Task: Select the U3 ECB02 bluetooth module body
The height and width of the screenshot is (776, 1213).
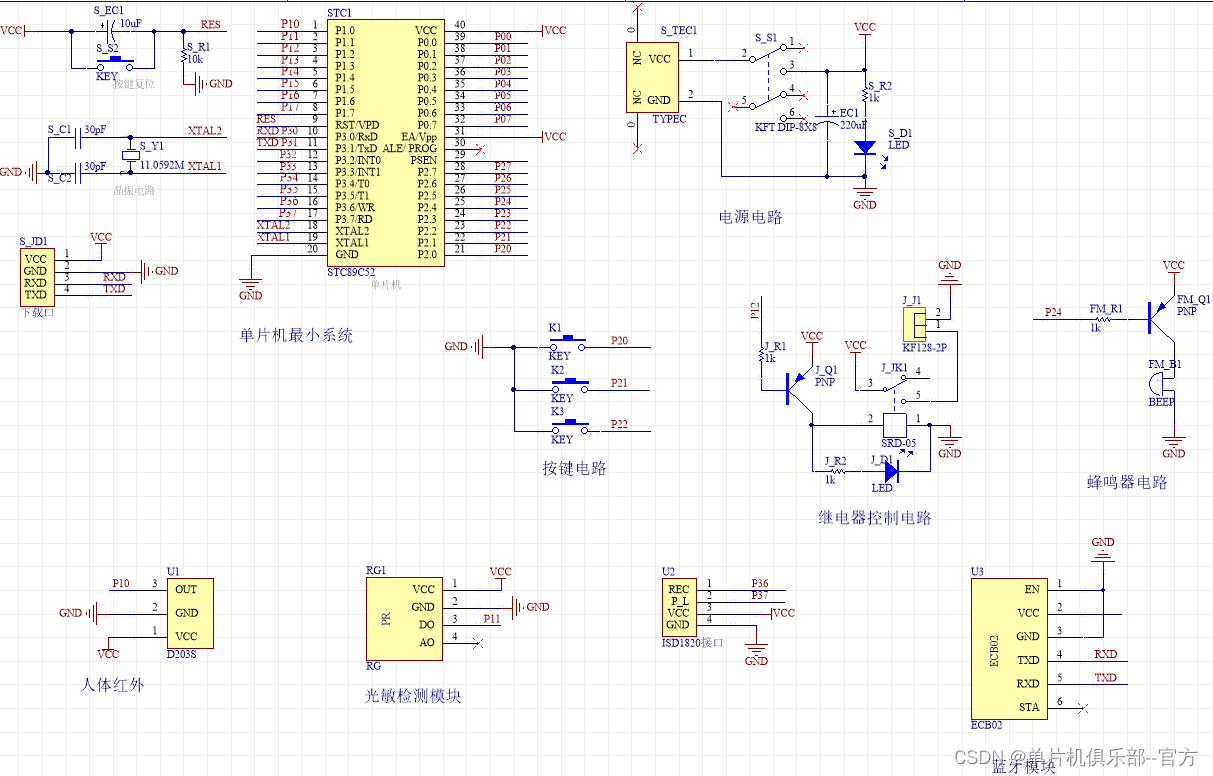Action: click(1007, 649)
